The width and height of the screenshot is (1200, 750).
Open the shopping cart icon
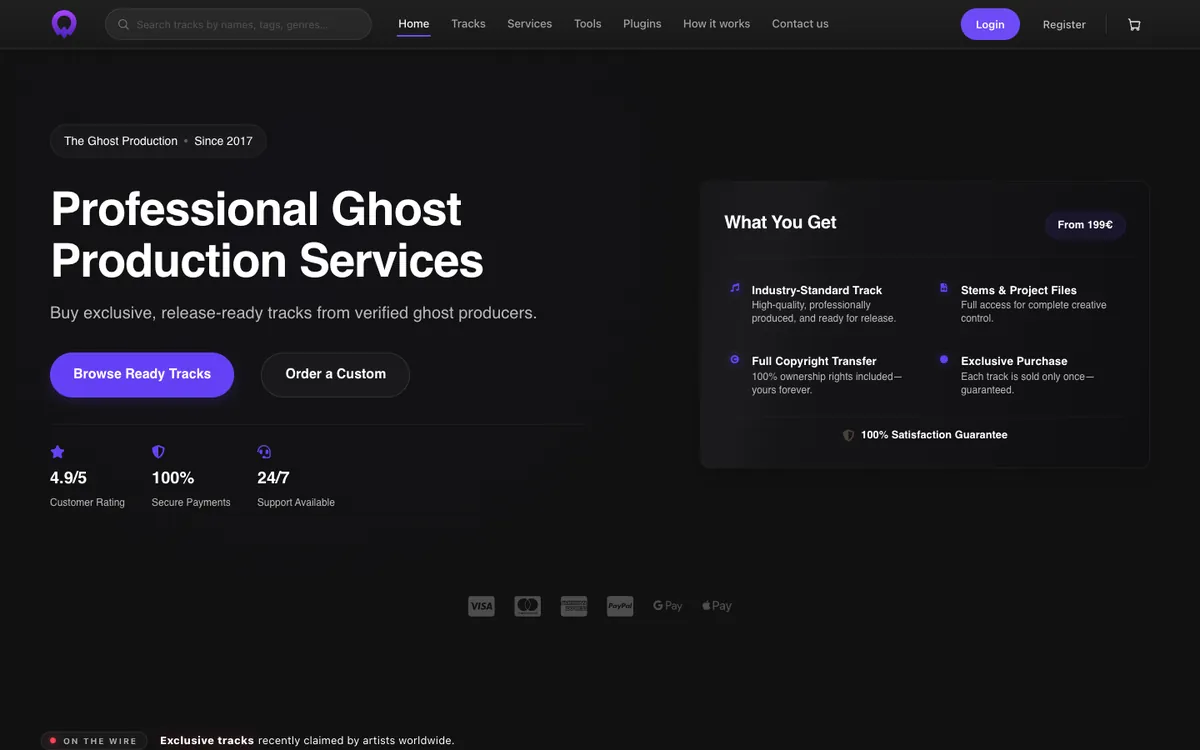coord(1134,24)
